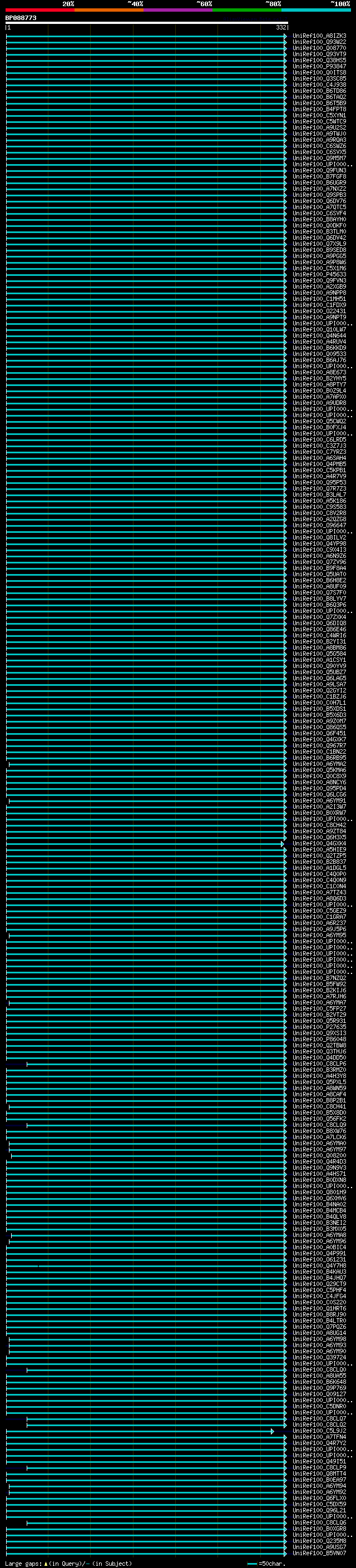Click the shortened alignment arrowhead for UniRef100_Q4GXK4
Viewport: 356px width, 1568px height.
coord(283,844)
